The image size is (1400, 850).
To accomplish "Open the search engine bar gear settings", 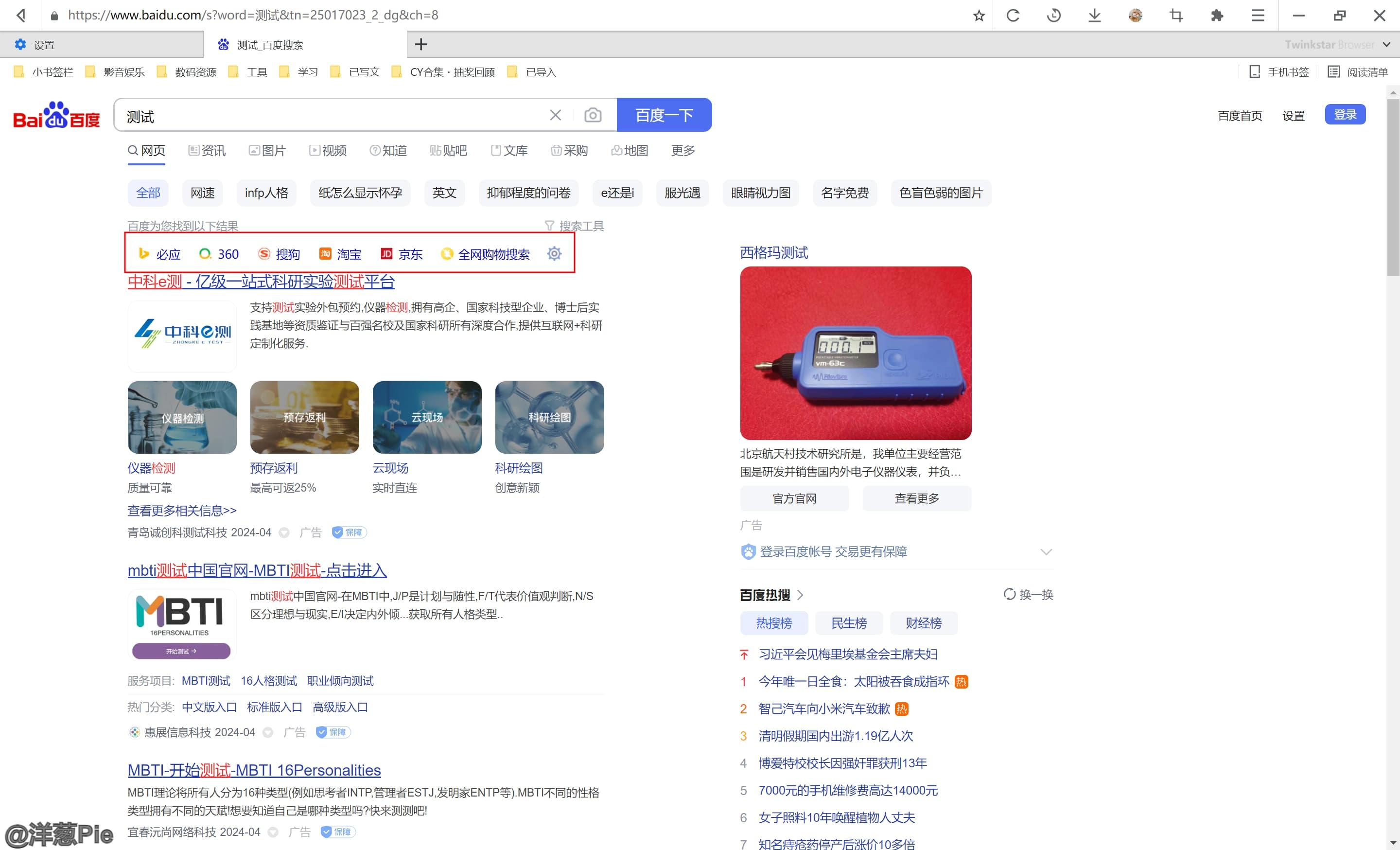I will (x=554, y=253).
